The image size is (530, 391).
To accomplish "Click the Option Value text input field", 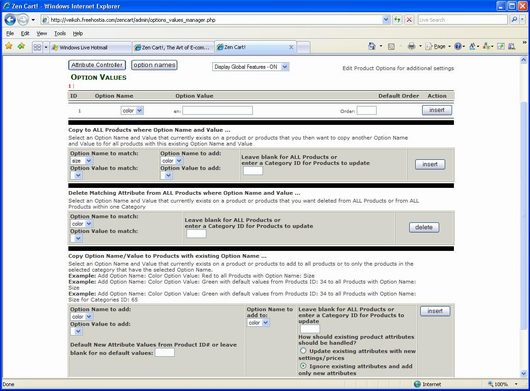I will [217, 111].
